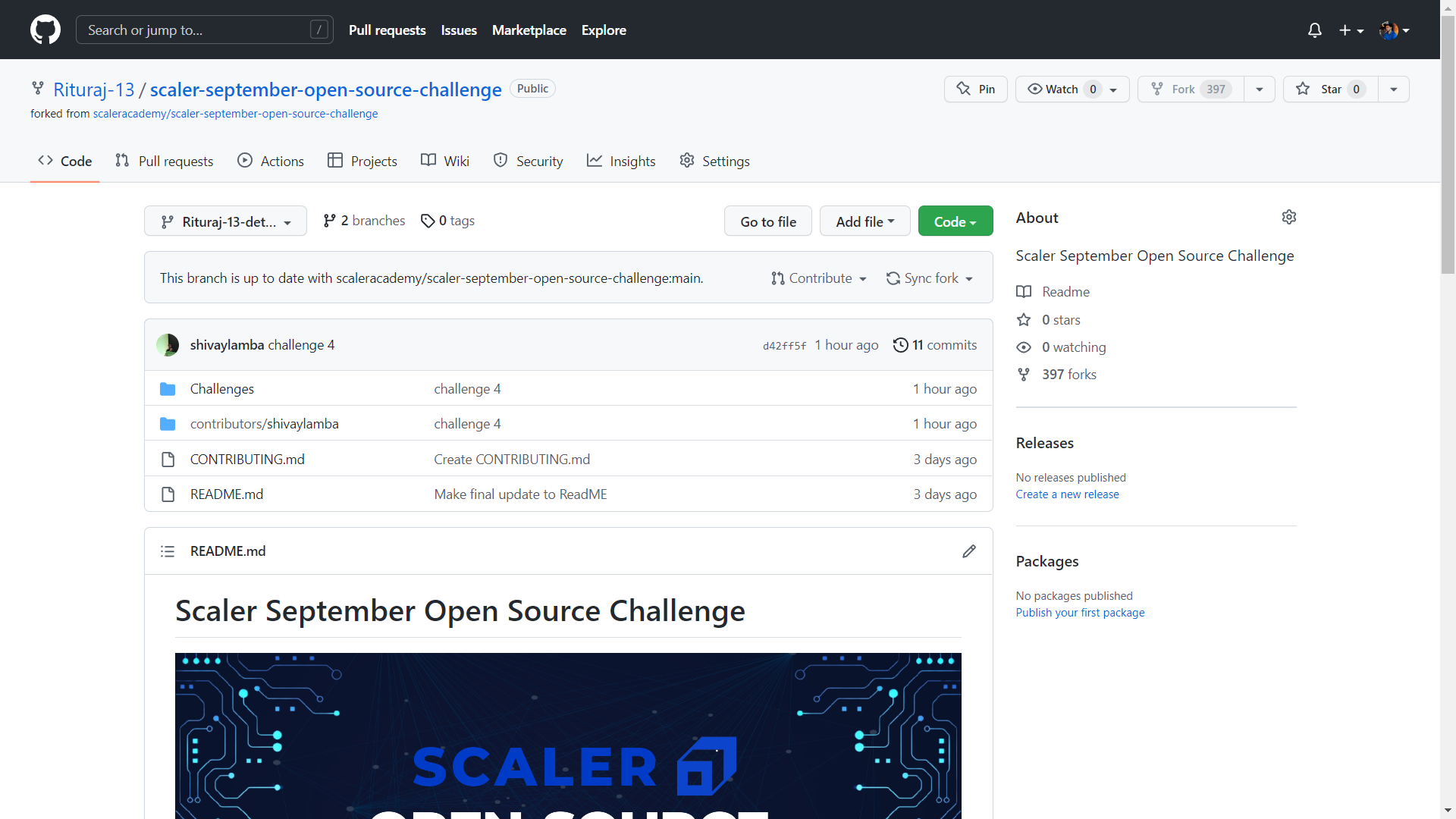Expand the Rituraj-13-det branch selector
Image resolution: width=1456 pixels, height=819 pixels.
225,221
